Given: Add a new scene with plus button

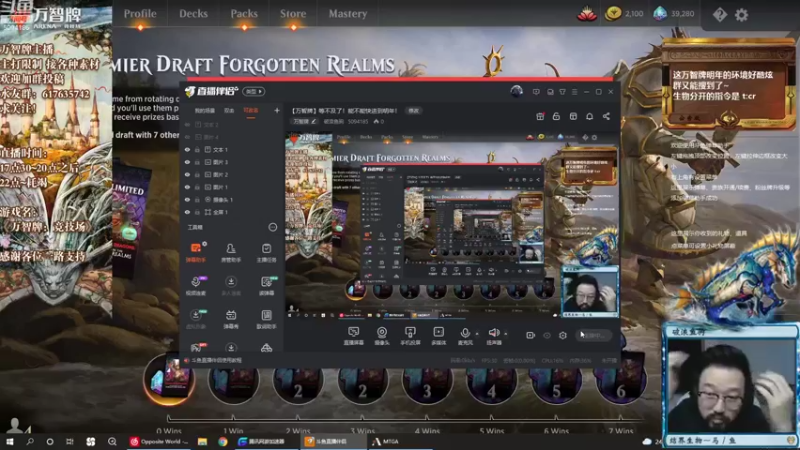Looking at the screenshot, I should (277, 110).
